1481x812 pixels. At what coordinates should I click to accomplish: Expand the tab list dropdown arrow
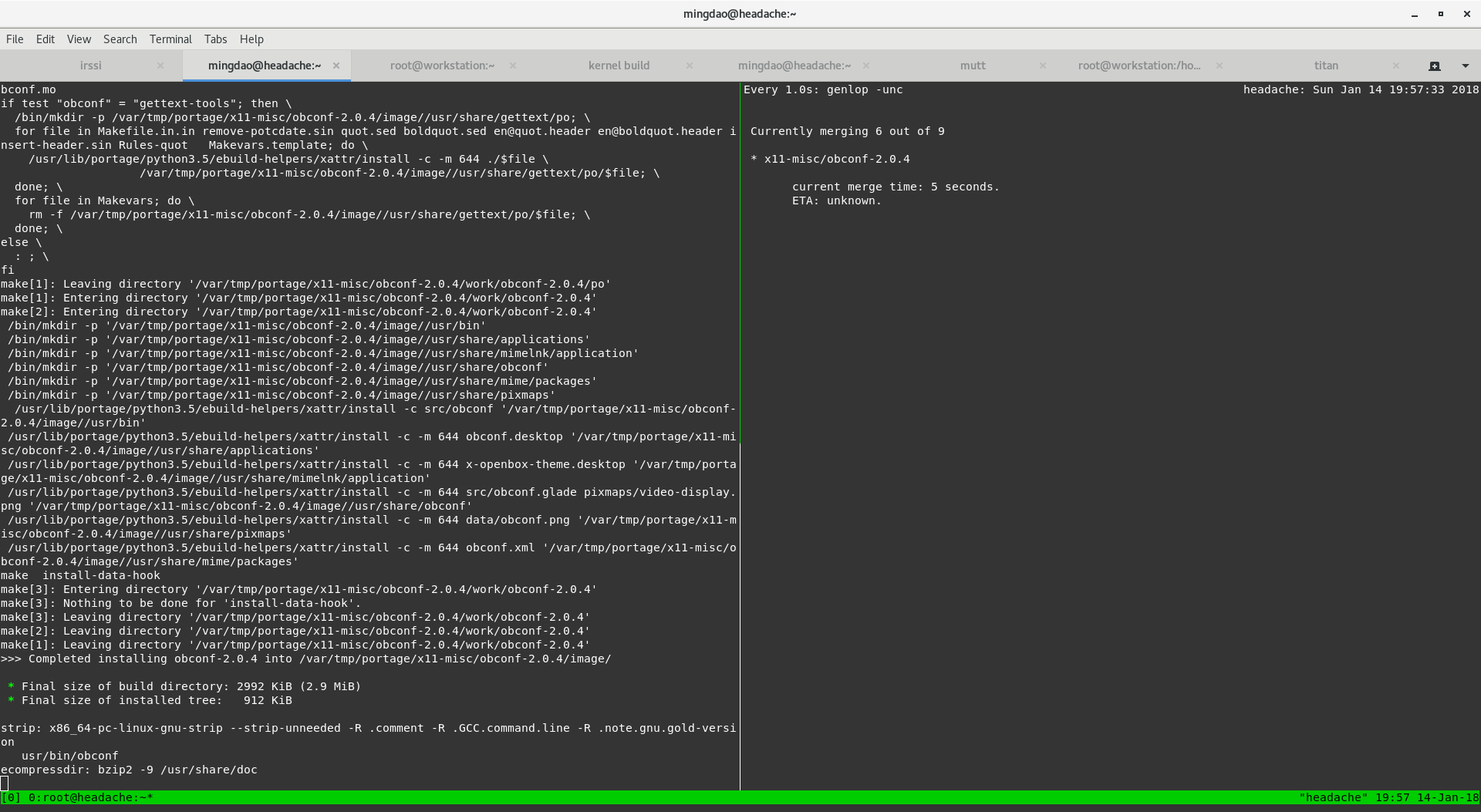coord(1466,66)
